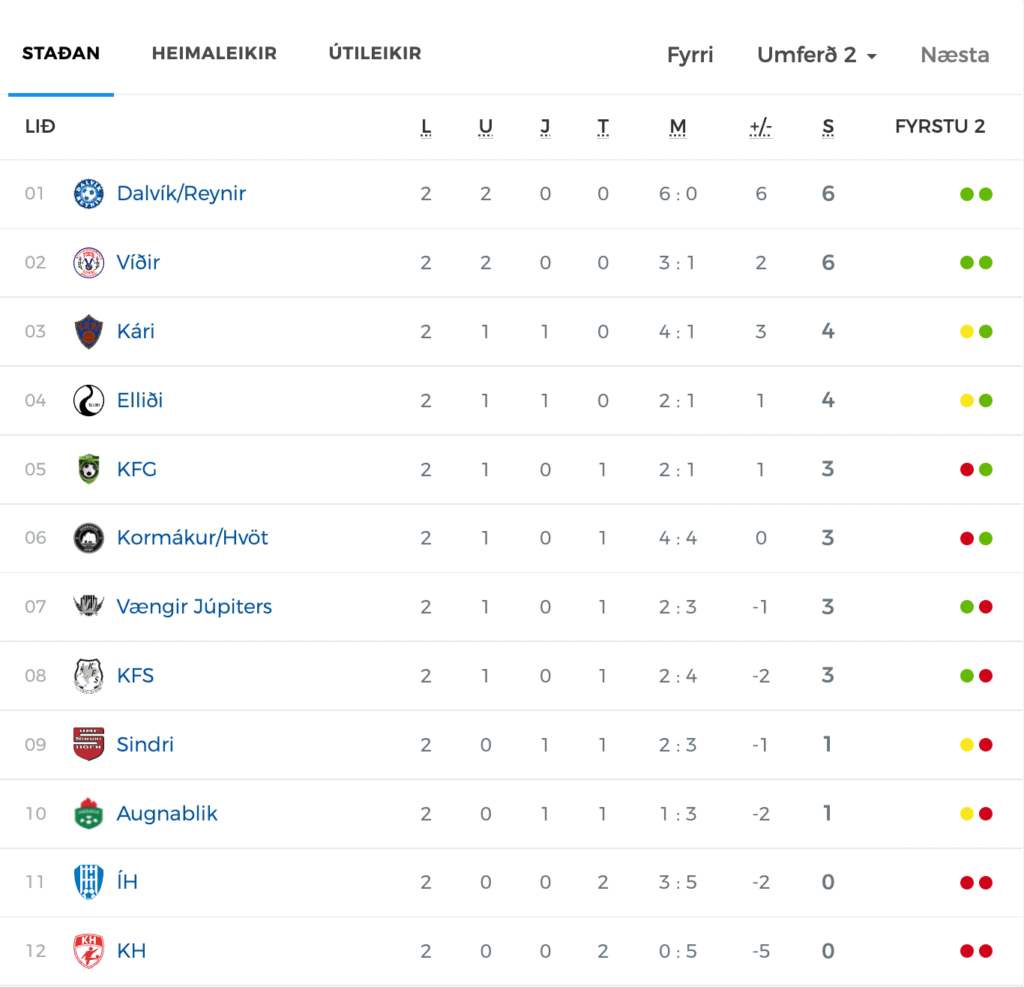
Task: Click Kári's yellow draw result dot
Action: pos(967,332)
